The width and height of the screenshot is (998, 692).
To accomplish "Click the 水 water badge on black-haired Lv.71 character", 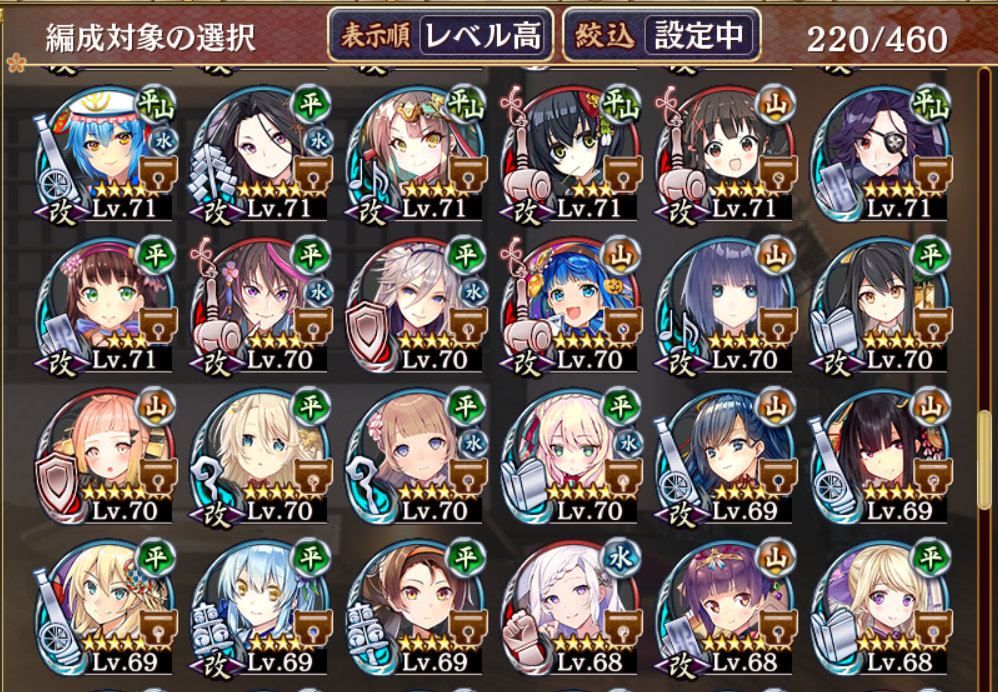I will [318, 141].
